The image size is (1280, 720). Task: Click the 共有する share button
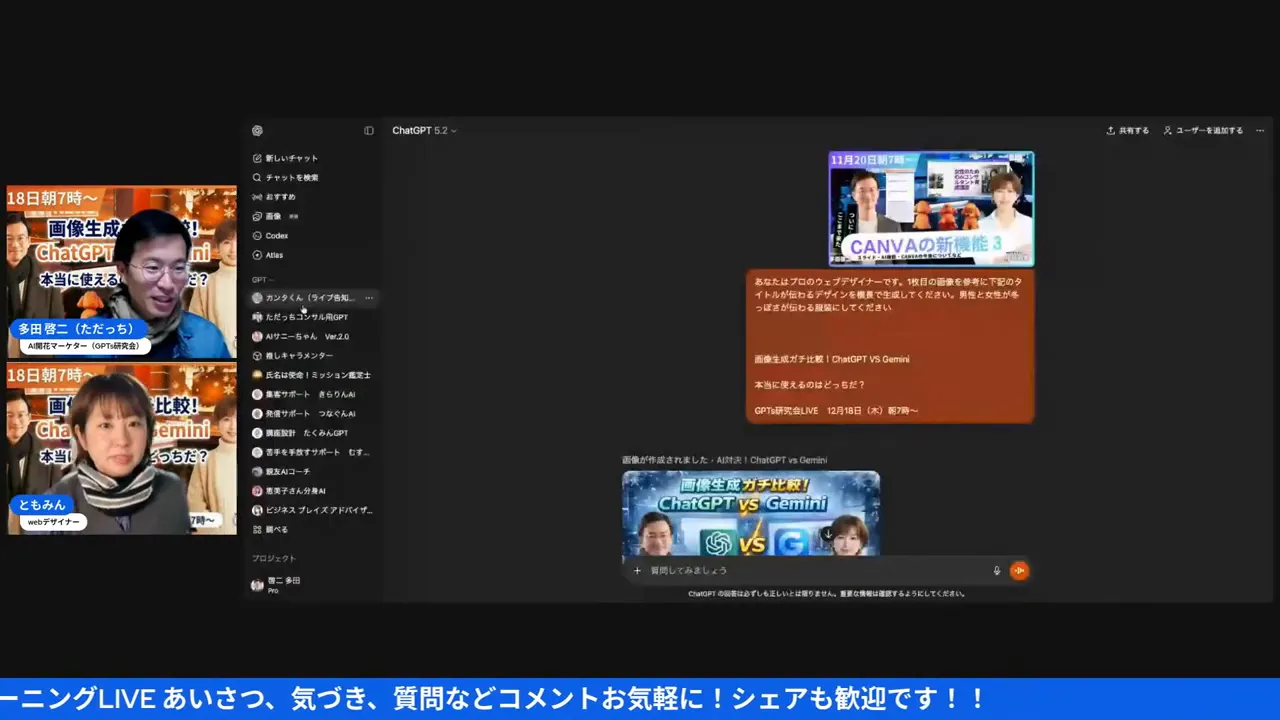pyautogui.click(x=1127, y=130)
